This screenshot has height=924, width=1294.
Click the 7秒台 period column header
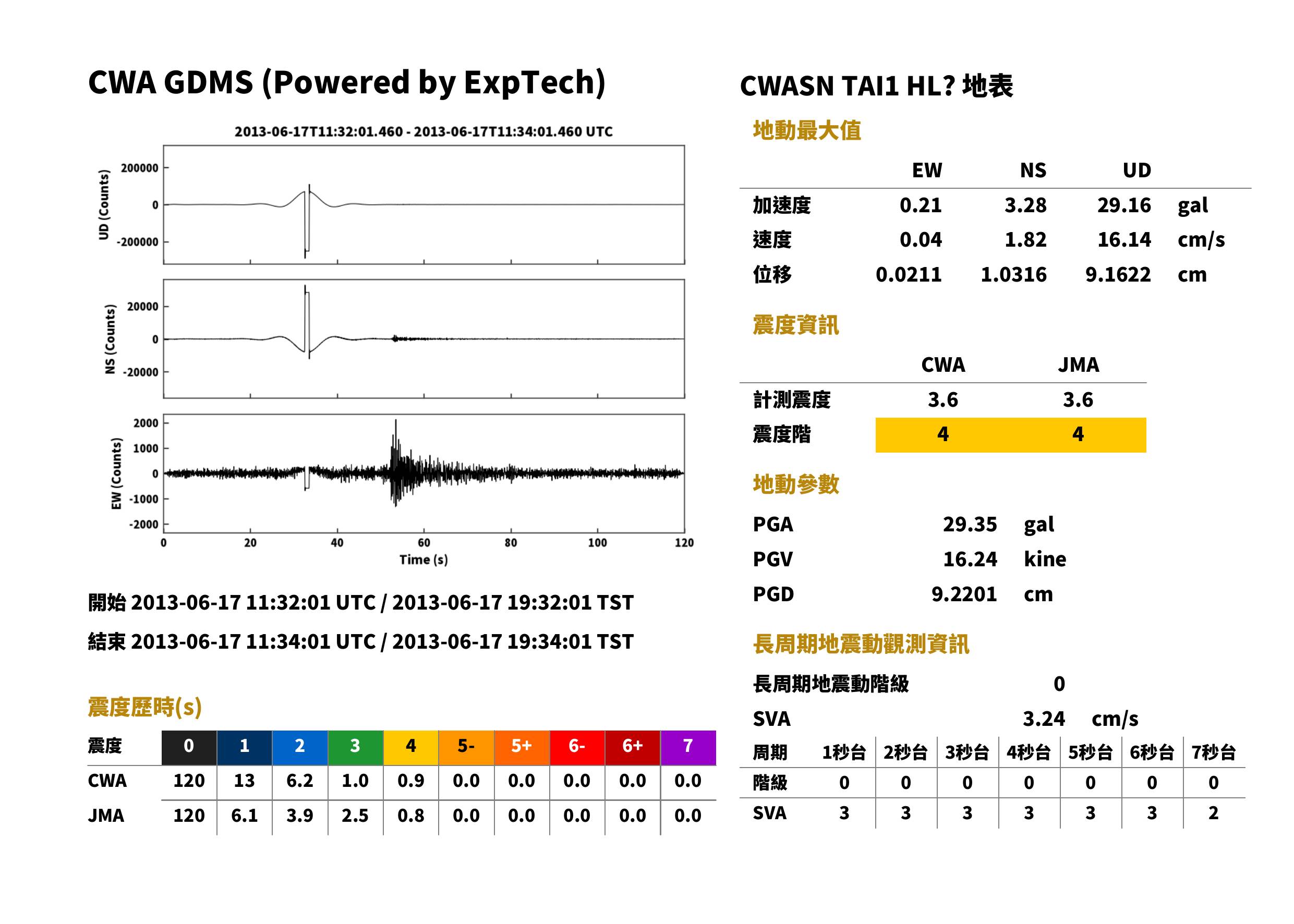point(1213,752)
